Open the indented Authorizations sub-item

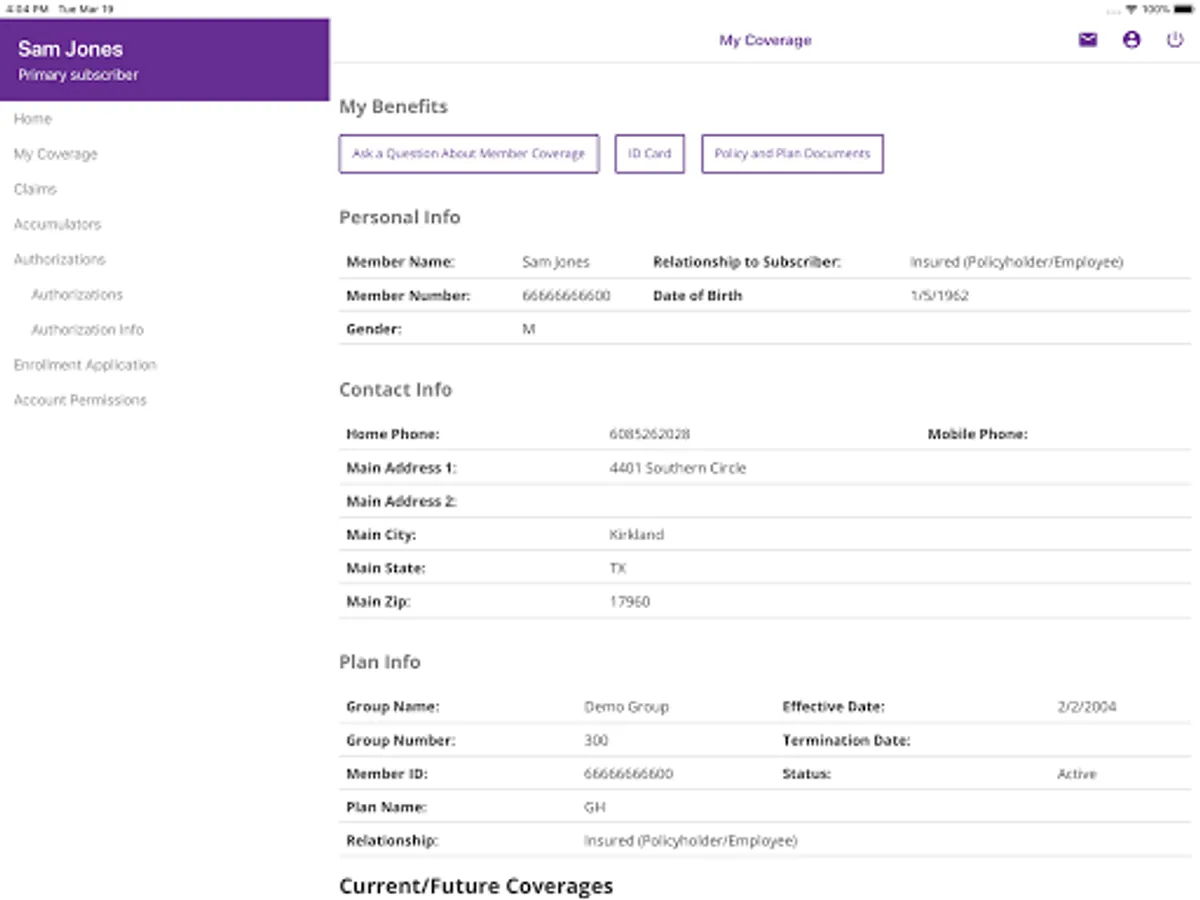[77, 295]
